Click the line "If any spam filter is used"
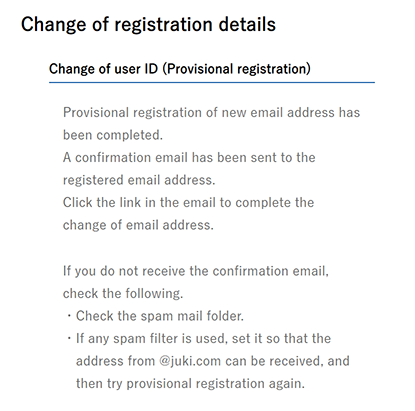 click(x=203, y=339)
